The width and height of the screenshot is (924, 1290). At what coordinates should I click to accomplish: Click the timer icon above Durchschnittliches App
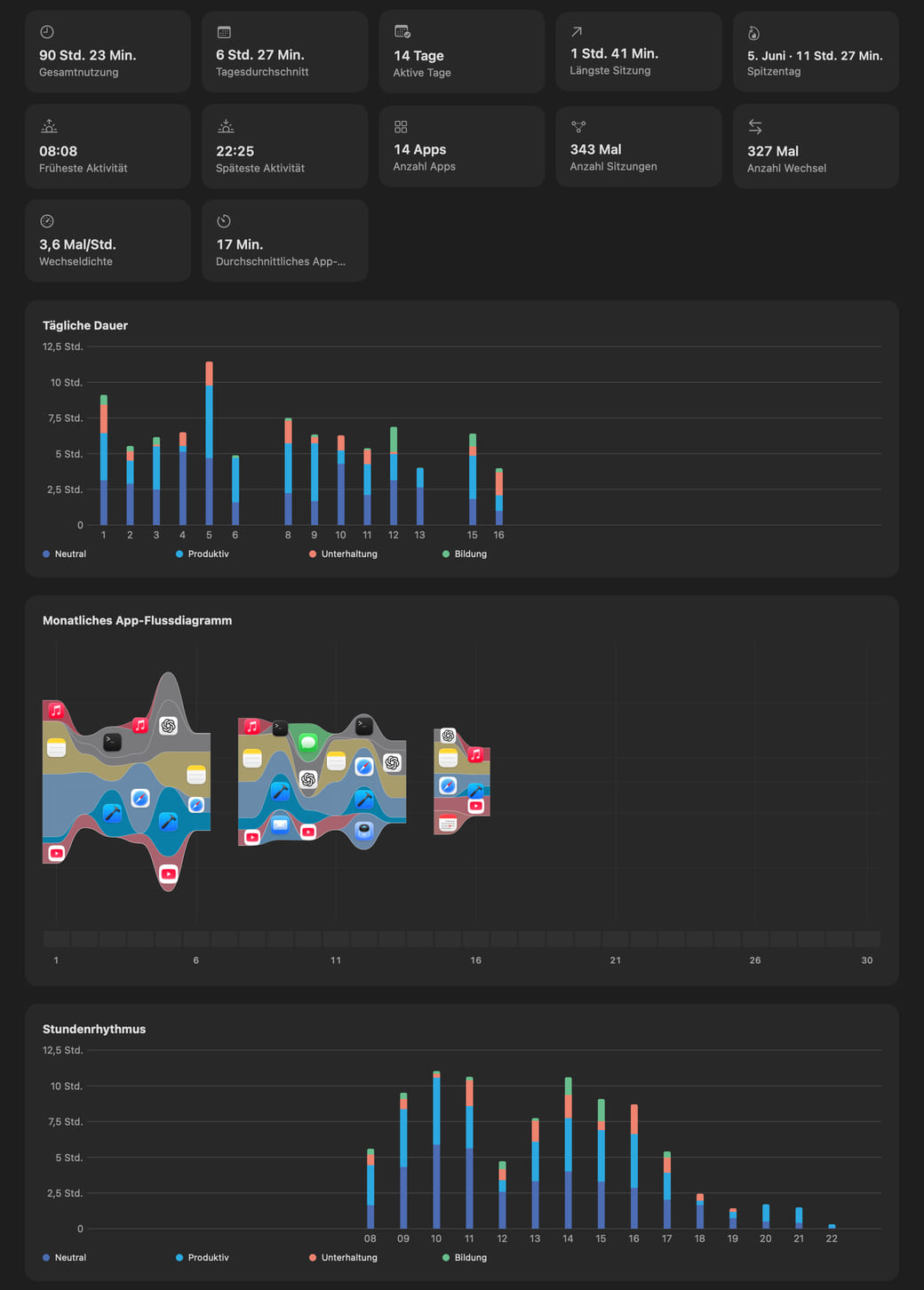click(224, 221)
